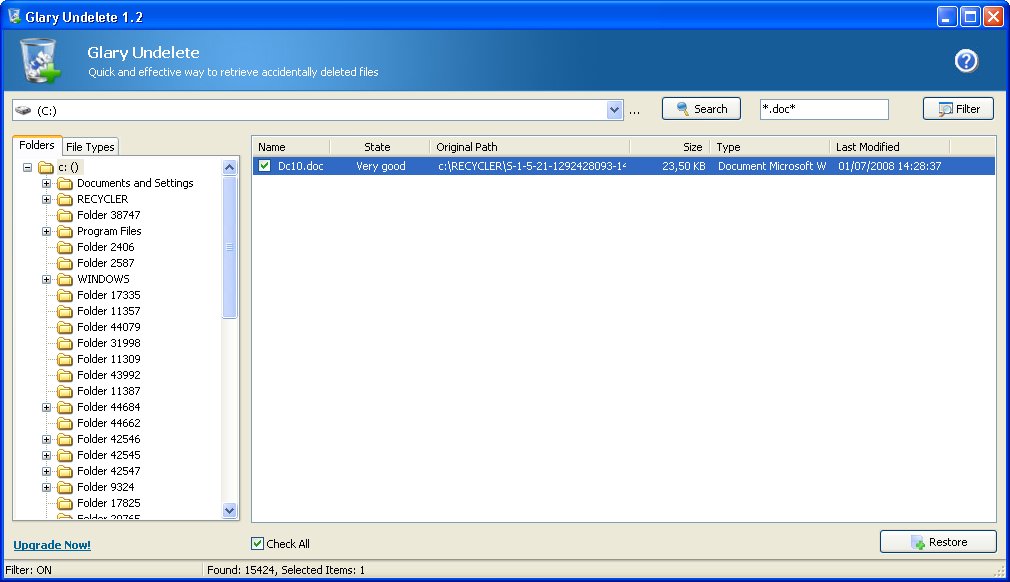The height and width of the screenshot is (582, 1010).
Task: Expand the Program Files tree node
Action: [x=46, y=231]
